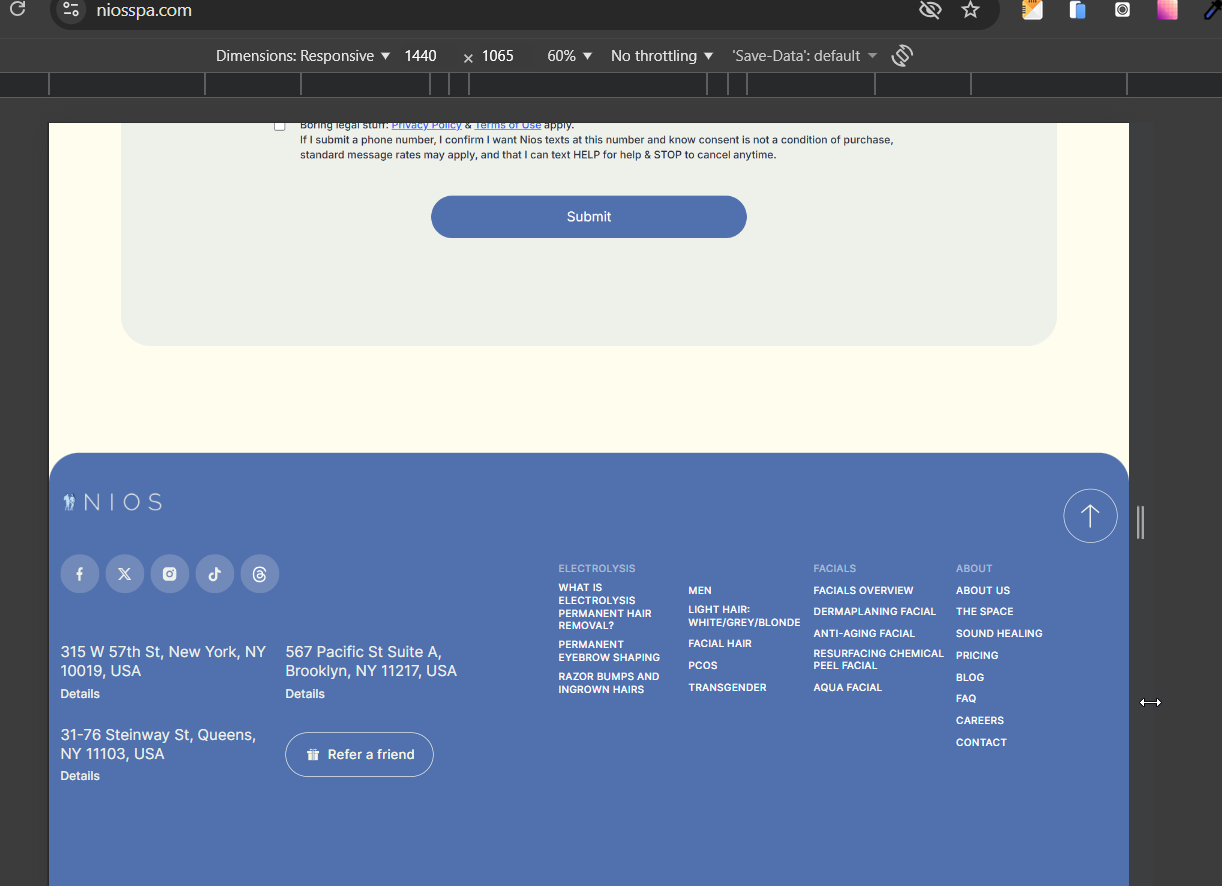Open Anti-Aging Facial link
The image size is (1222, 886).
click(864, 634)
